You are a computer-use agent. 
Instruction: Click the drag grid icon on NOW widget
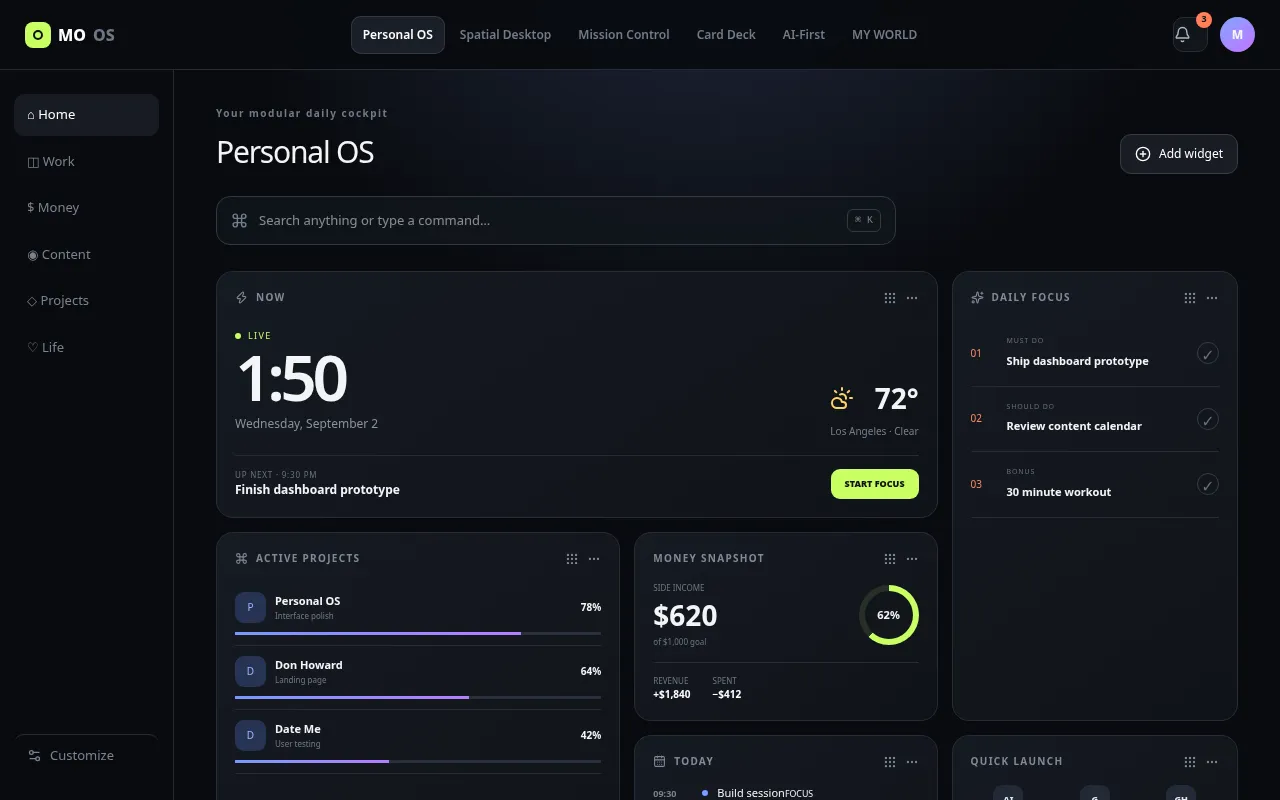890,298
